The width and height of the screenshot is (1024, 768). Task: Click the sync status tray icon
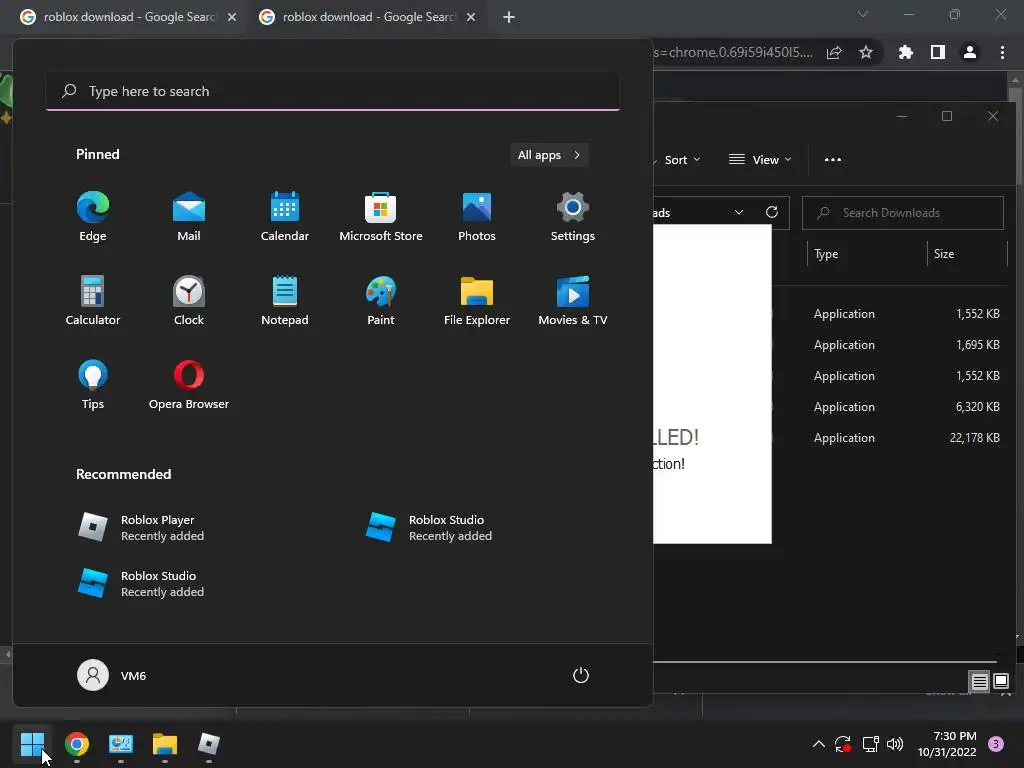click(x=843, y=744)
